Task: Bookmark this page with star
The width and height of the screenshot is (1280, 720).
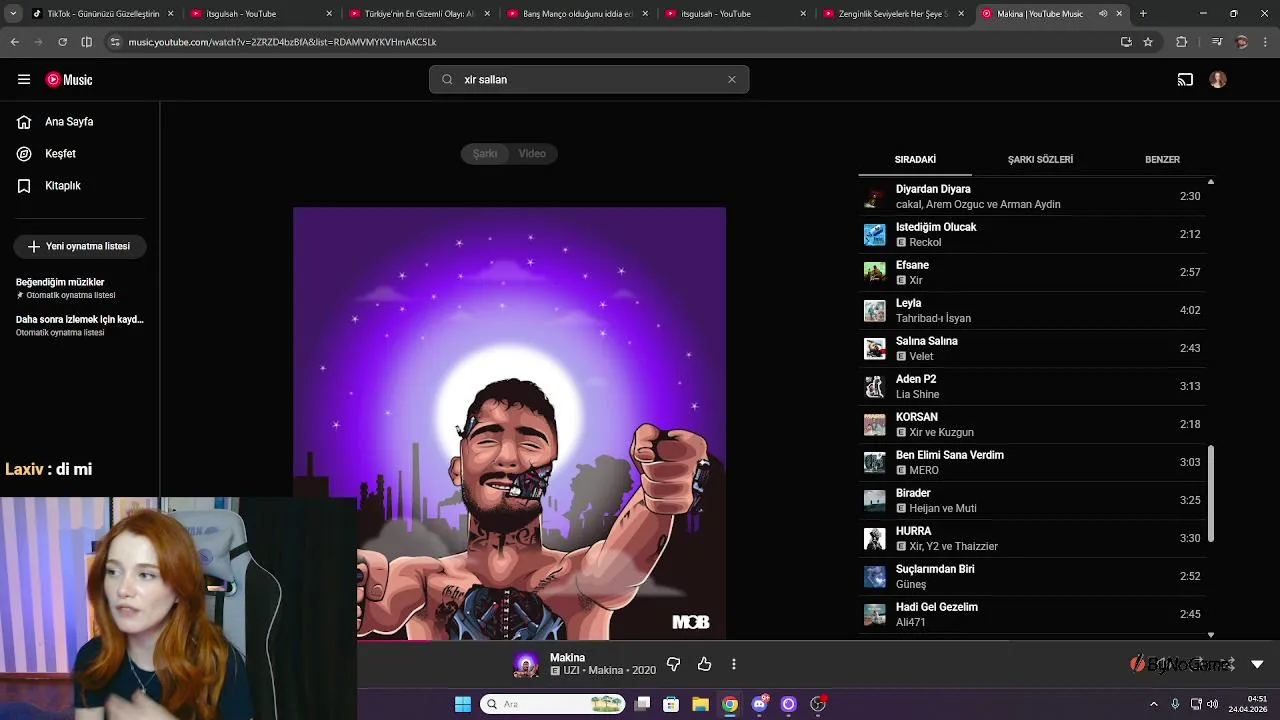Action: [x=1148, y=42]
